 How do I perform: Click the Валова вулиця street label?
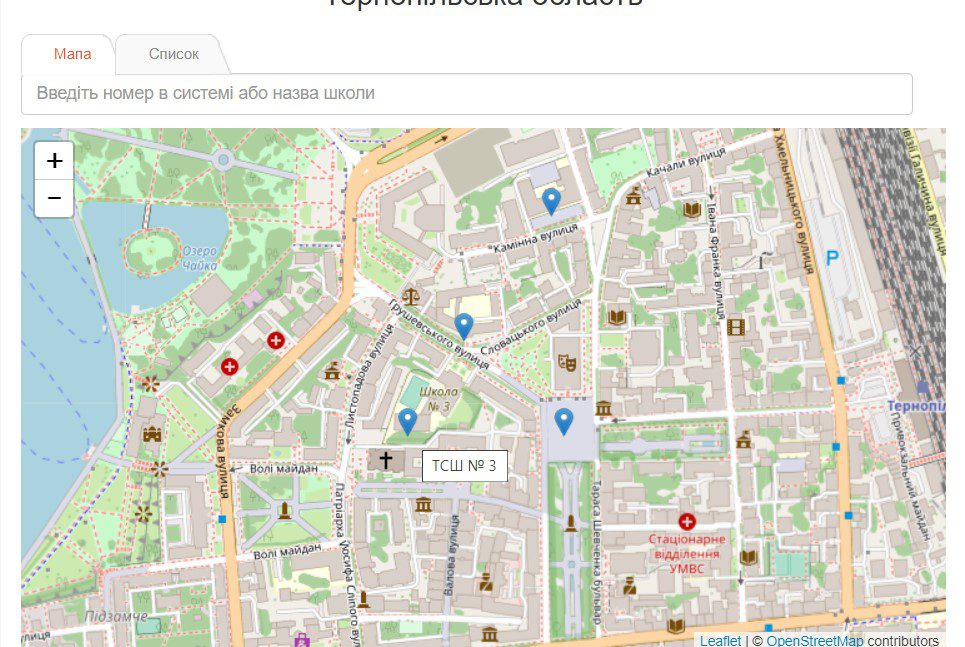451,555
